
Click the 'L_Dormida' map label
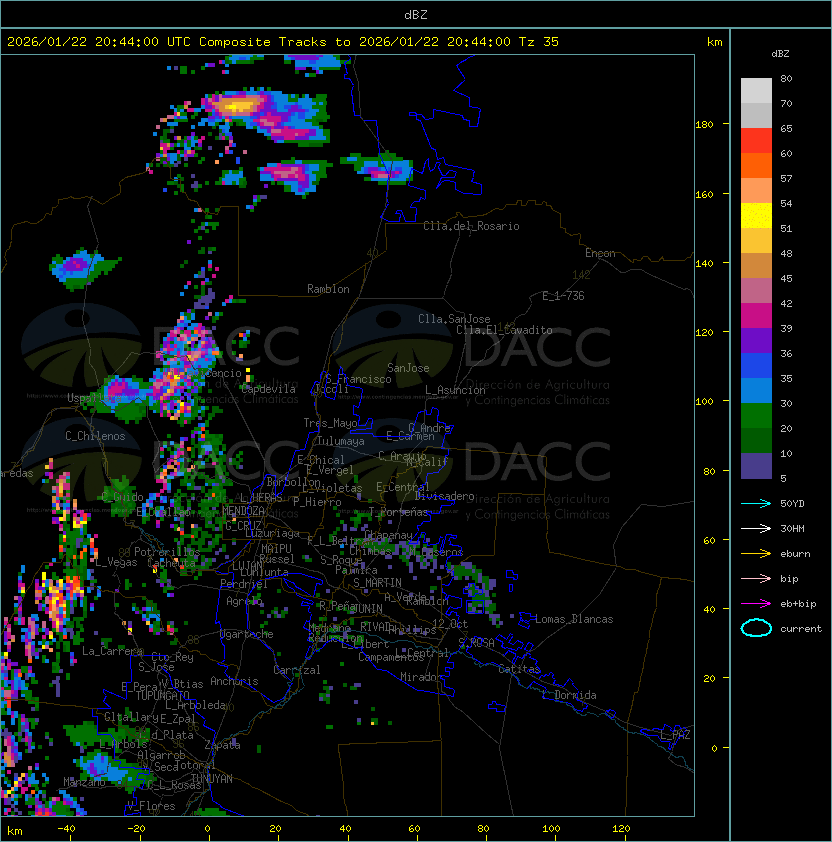[x=569, y=695]
